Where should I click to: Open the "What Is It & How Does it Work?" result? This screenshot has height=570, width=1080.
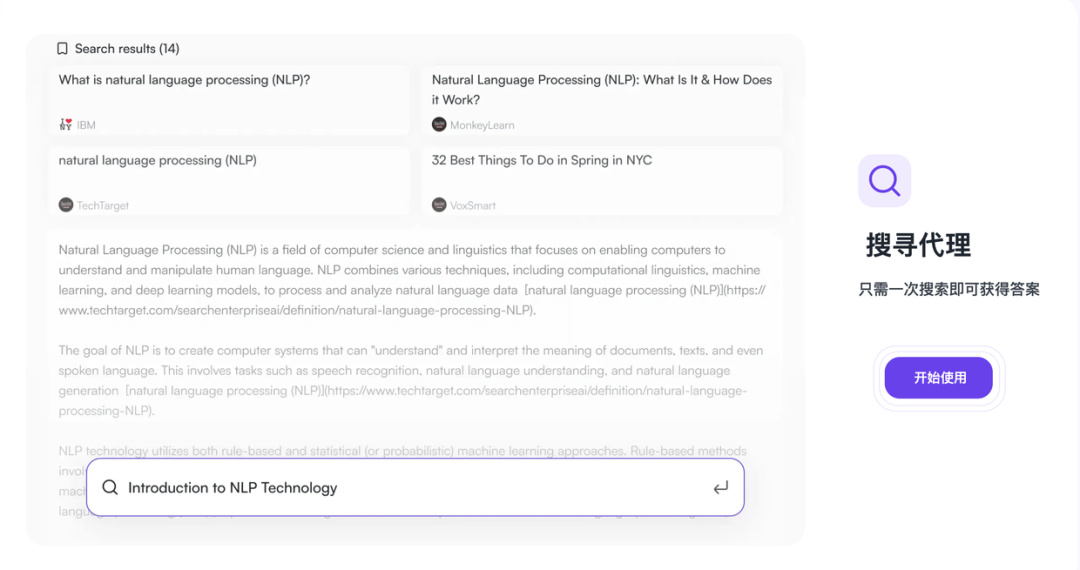tap(601, 89)
